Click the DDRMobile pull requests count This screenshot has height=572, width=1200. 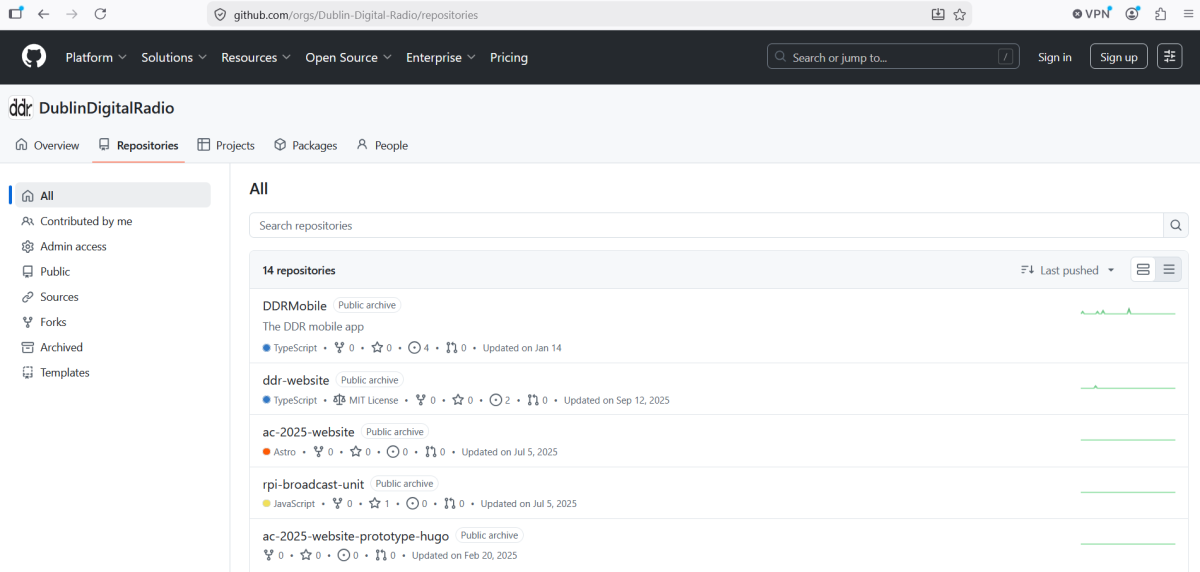(x=456, y=348)
